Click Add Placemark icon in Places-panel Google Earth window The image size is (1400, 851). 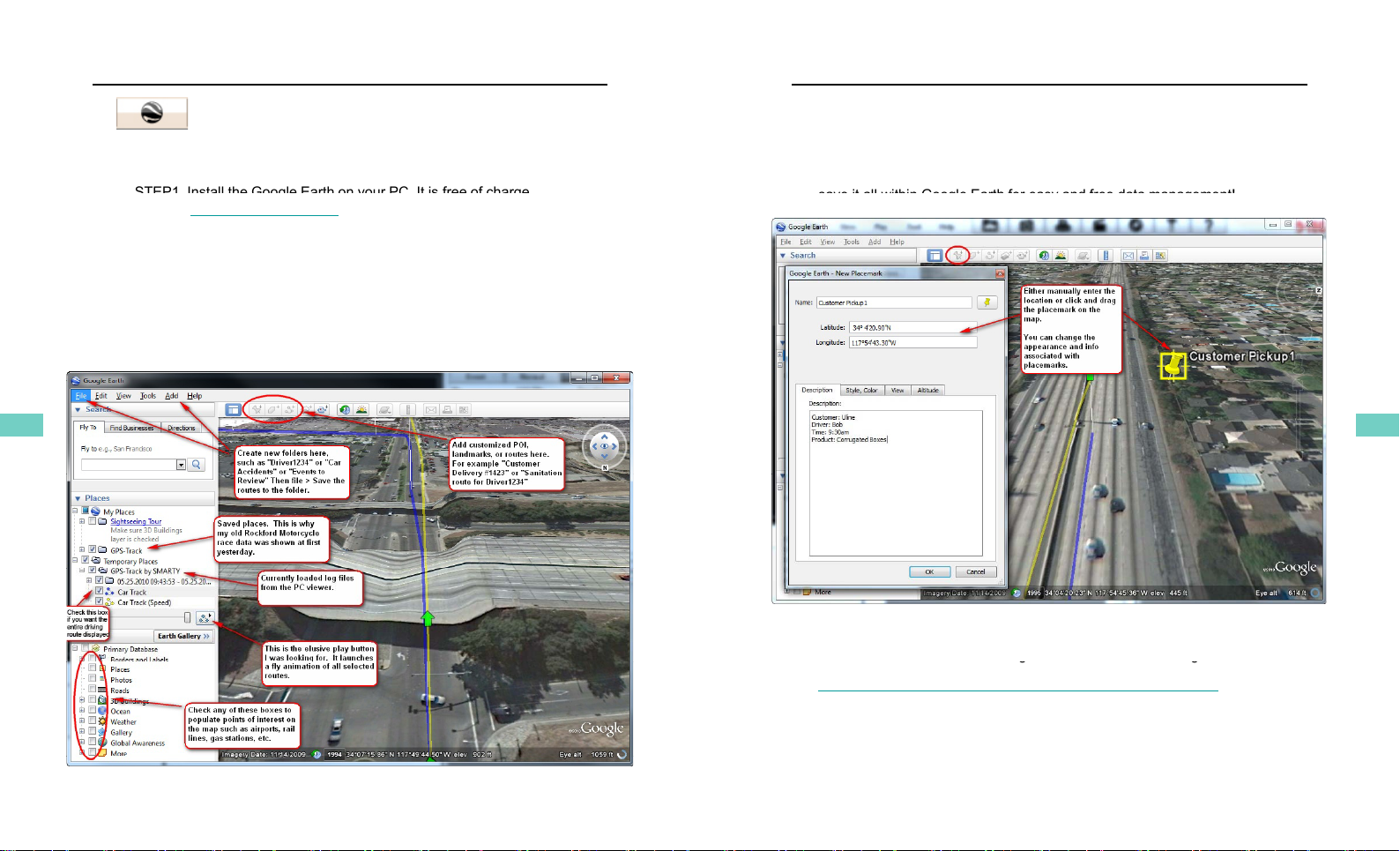click(x=257, y=409)
